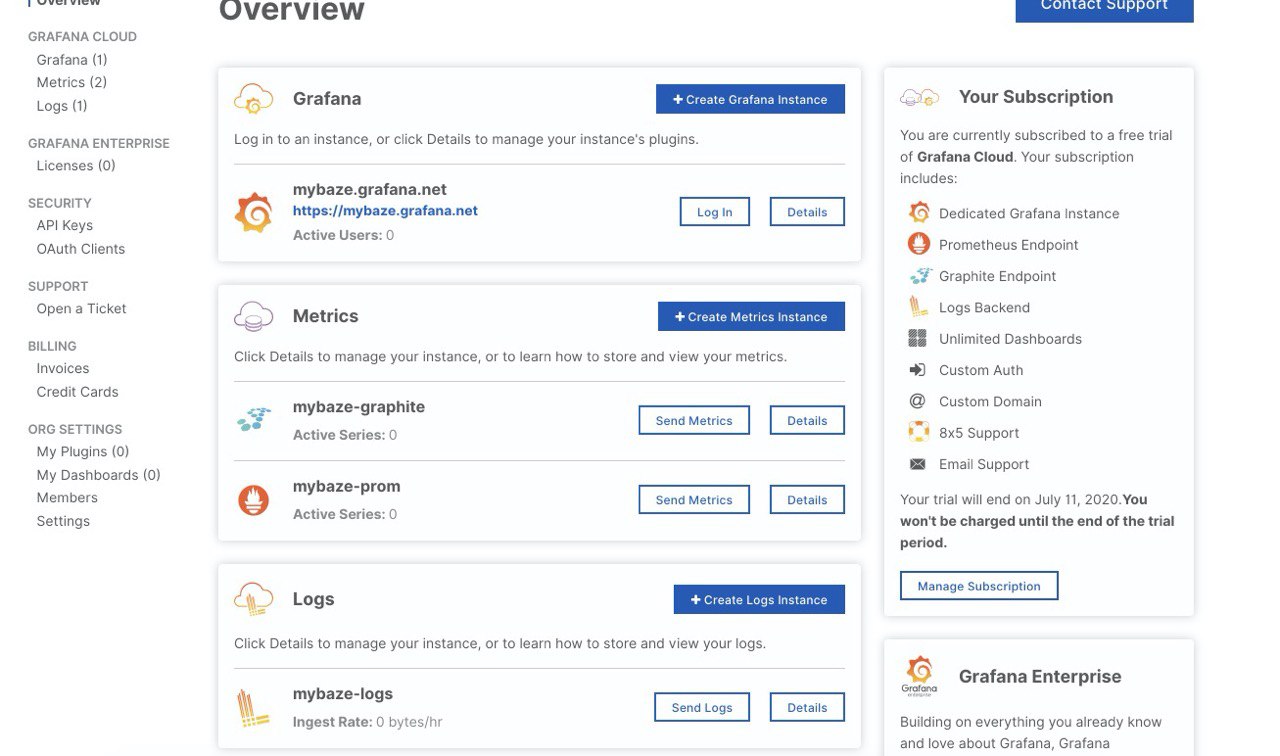Click Create Grafana Instance
Viewport: 1280px width, 756px height.
click(x=750, y=99)
